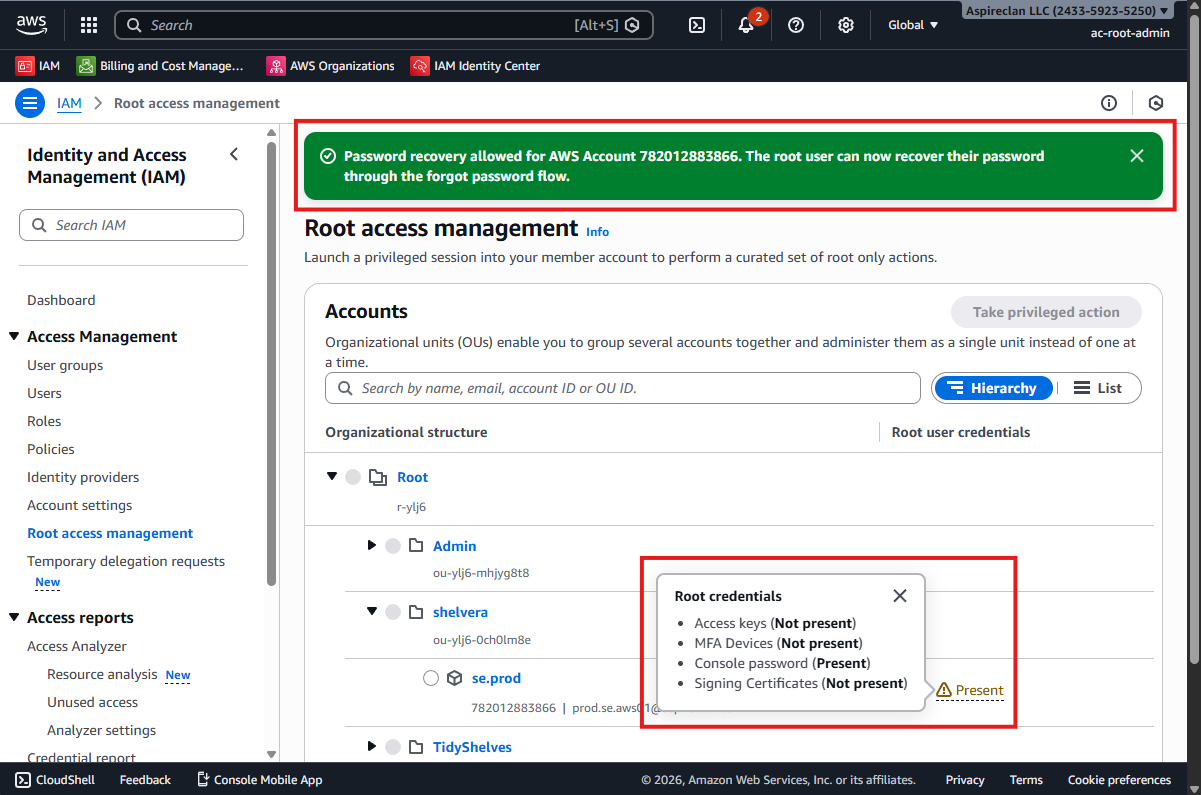Go to Roles in sidebar

tap(44, 421)
